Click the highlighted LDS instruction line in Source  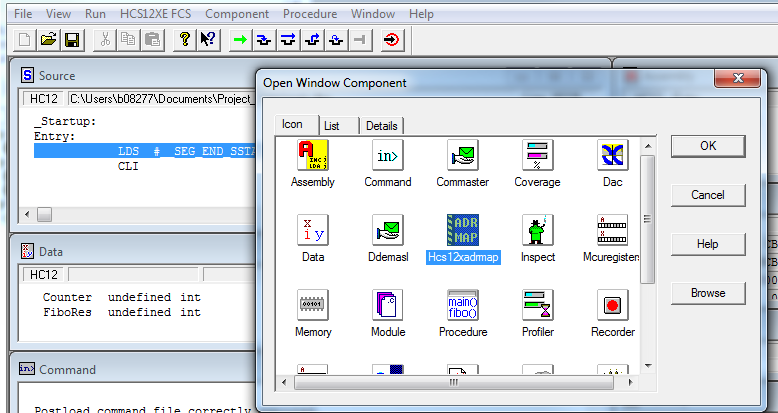pos(145,151)
